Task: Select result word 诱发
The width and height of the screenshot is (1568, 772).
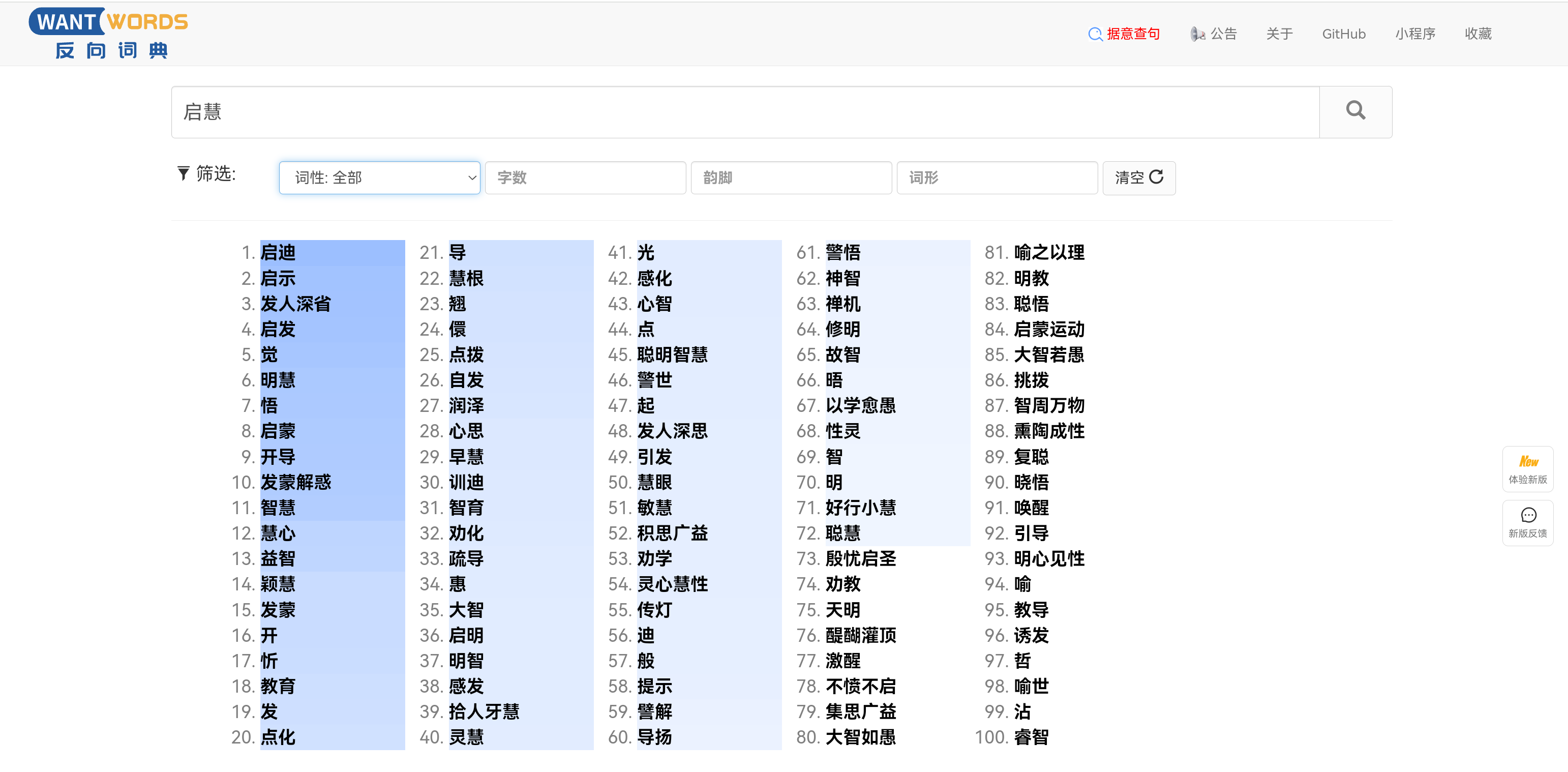Action: pos(1032,635)
